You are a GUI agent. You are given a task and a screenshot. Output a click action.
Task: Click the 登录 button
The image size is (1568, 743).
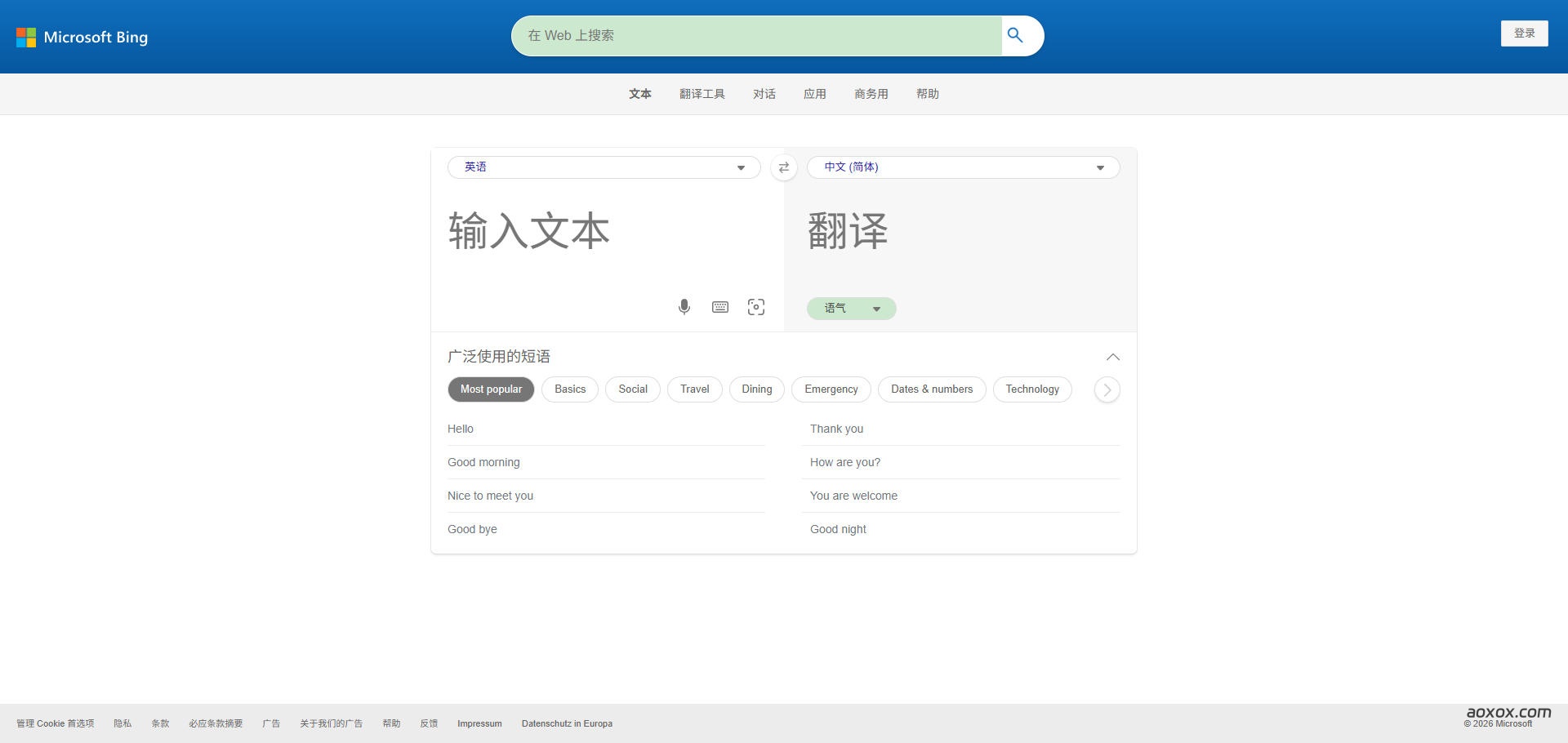(1524, 33)
